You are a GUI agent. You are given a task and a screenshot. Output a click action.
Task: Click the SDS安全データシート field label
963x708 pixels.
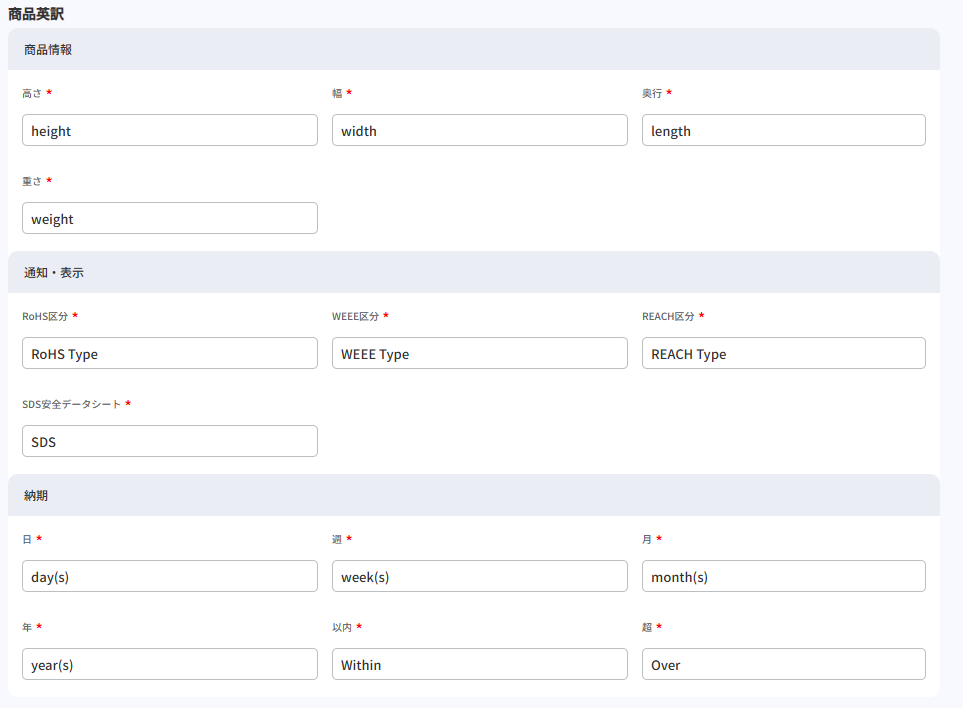71,404
